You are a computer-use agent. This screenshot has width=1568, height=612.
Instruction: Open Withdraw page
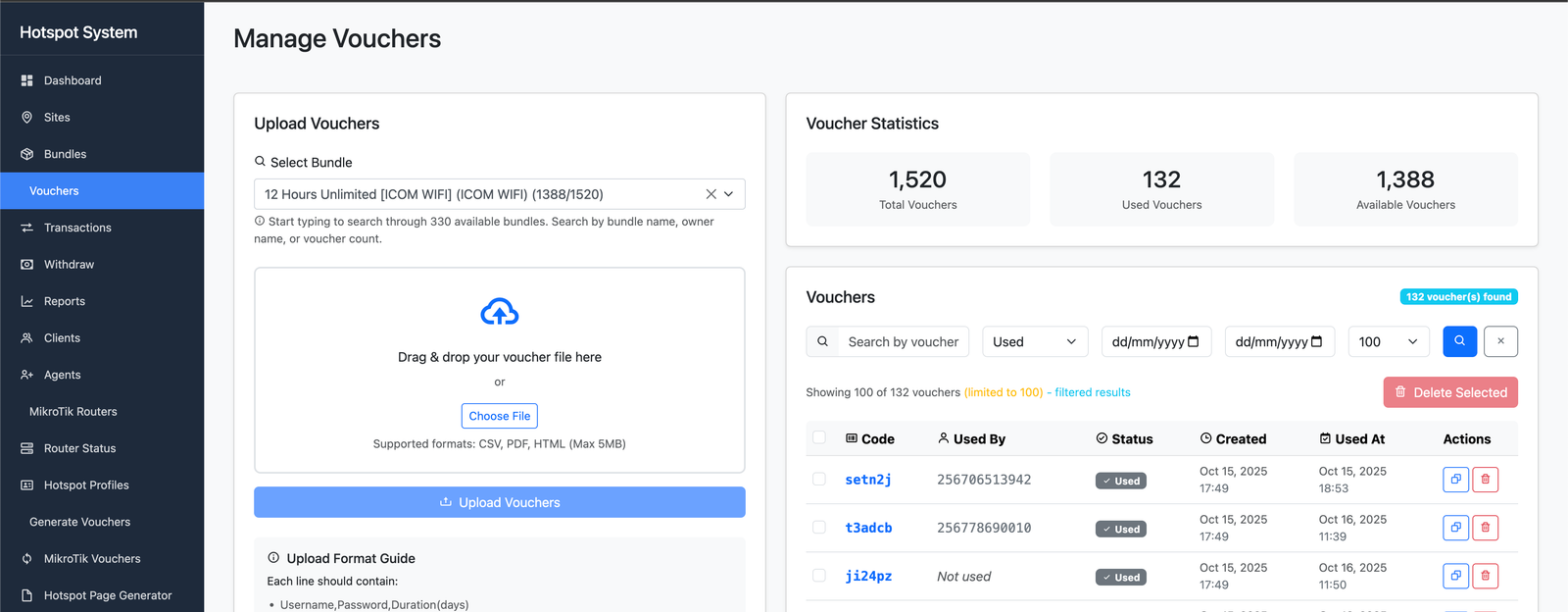coord(102,265)
